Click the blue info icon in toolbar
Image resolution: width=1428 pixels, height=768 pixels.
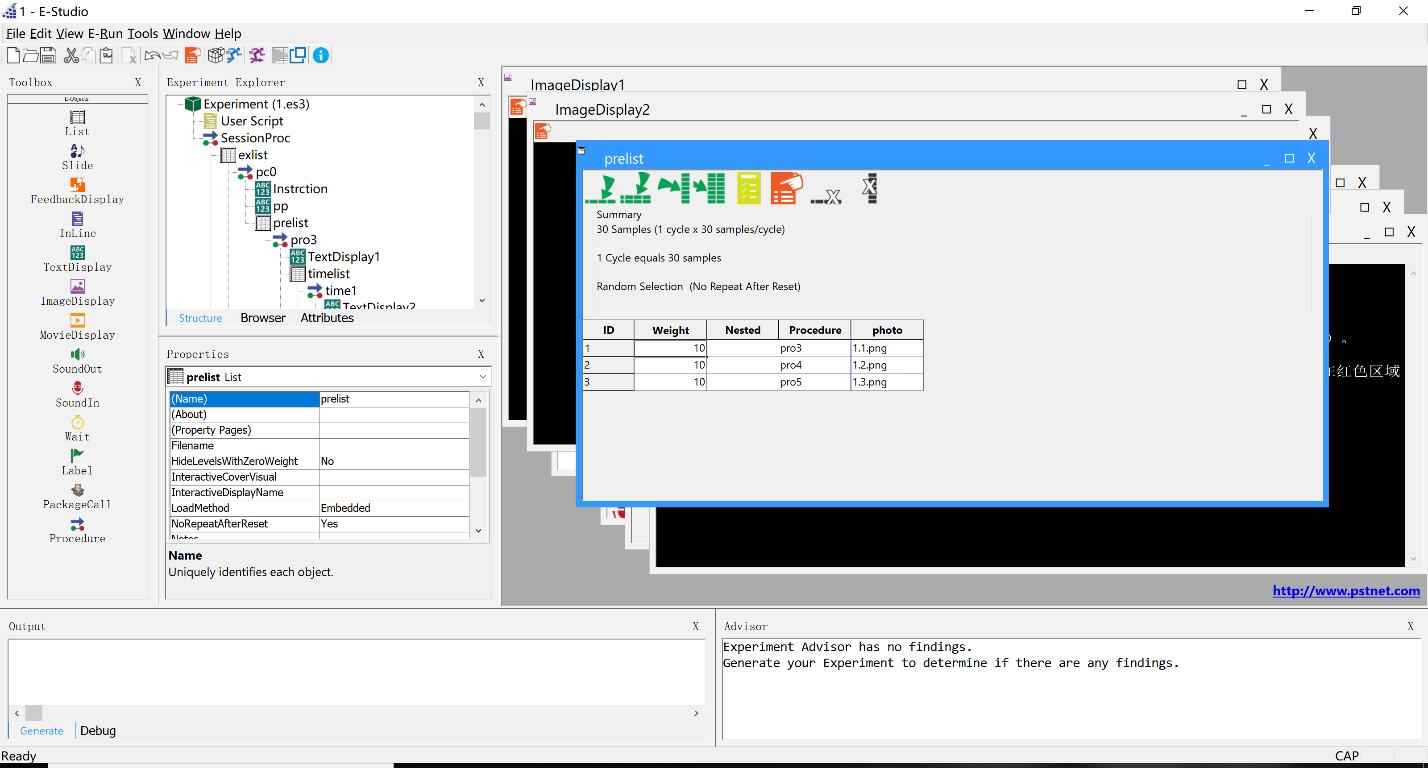pos(321,55)
